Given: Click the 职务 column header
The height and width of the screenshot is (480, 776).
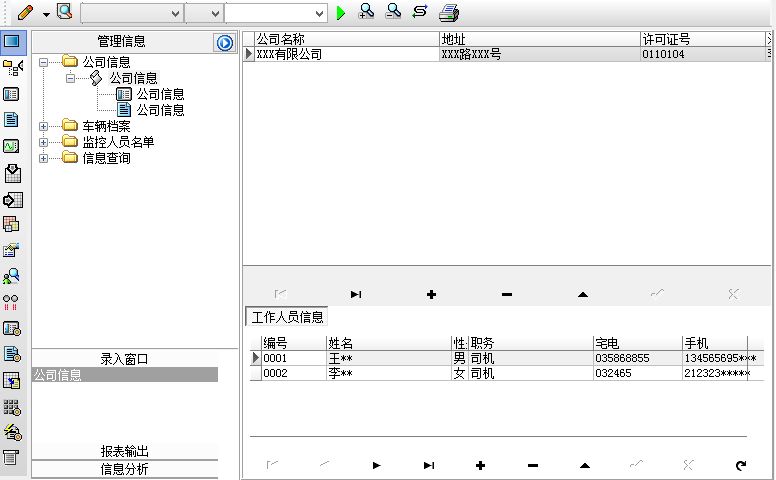Looking at the screenshot, I should [x=531, y=343].
